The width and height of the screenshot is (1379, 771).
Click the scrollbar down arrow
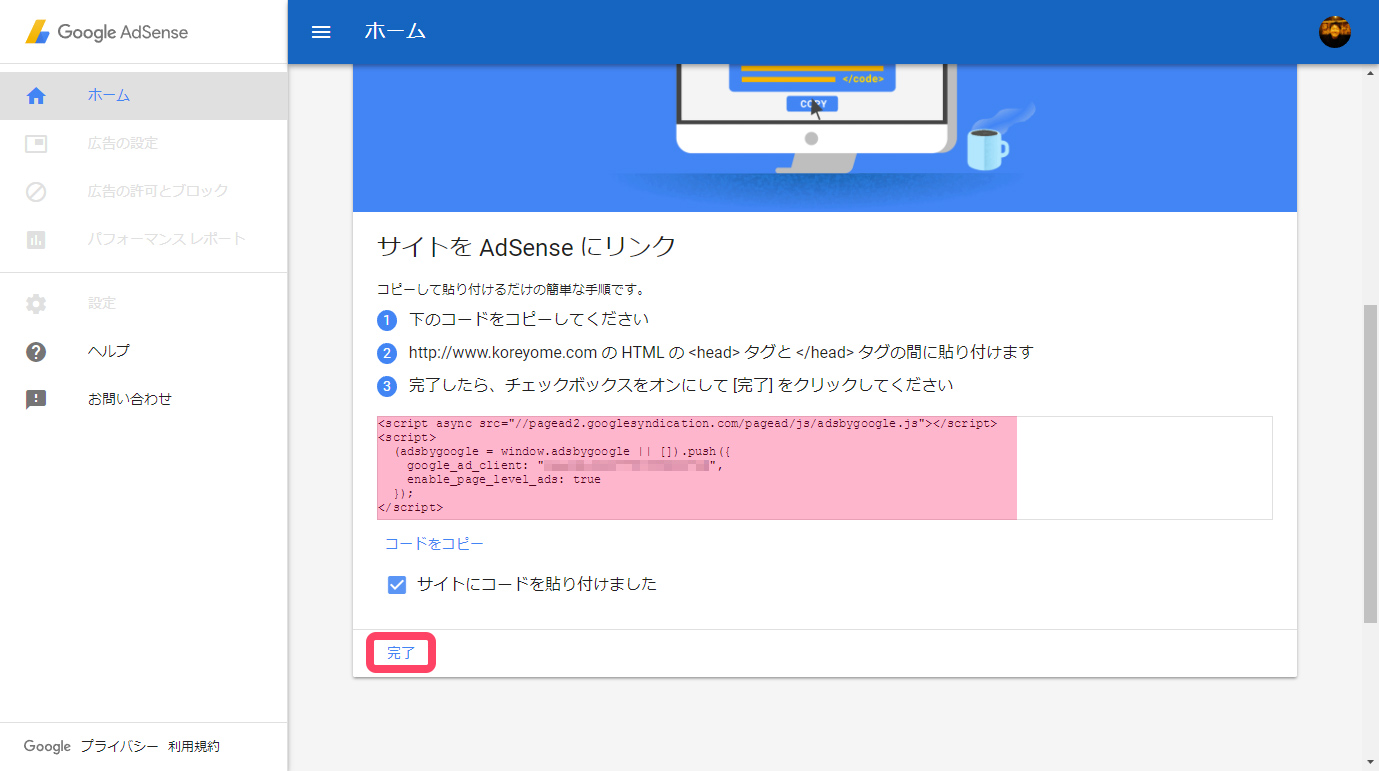click(x=1370, y=762)
